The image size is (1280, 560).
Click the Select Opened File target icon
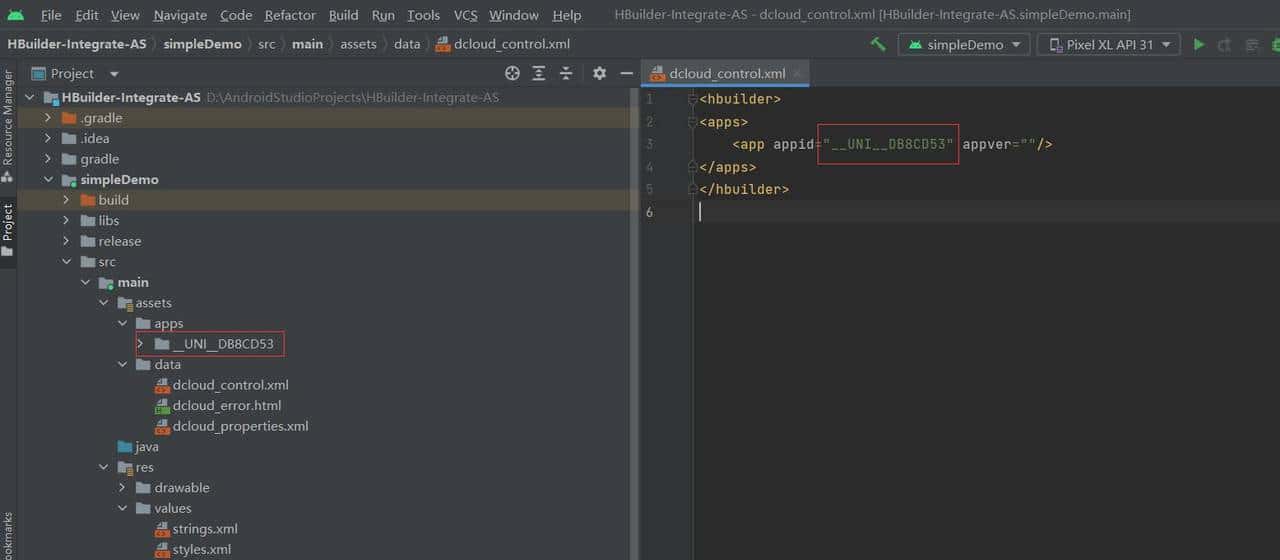pyautogui.click(x=512, y=73)
